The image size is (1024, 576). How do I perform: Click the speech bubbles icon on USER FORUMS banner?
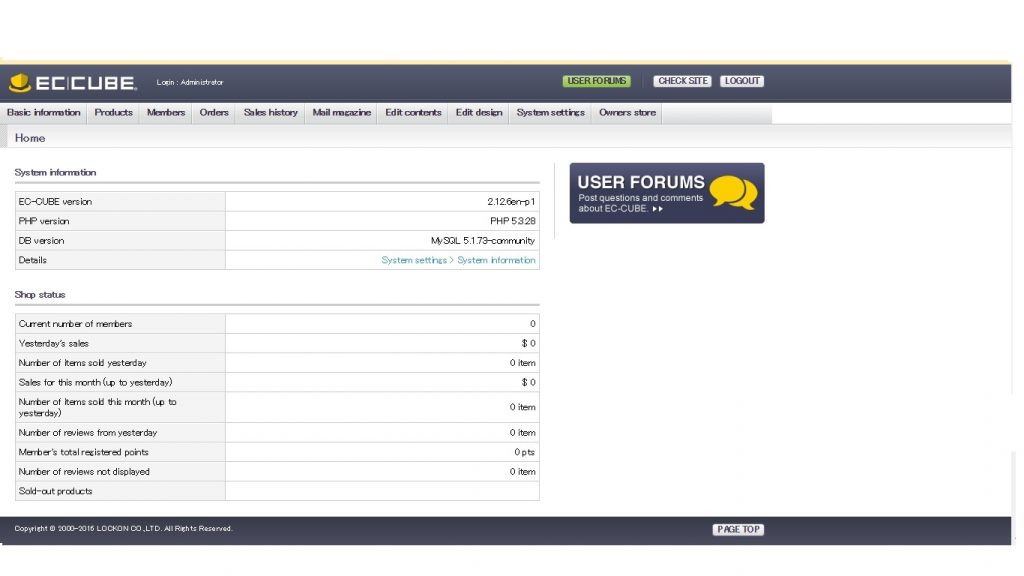click(734, 190)
